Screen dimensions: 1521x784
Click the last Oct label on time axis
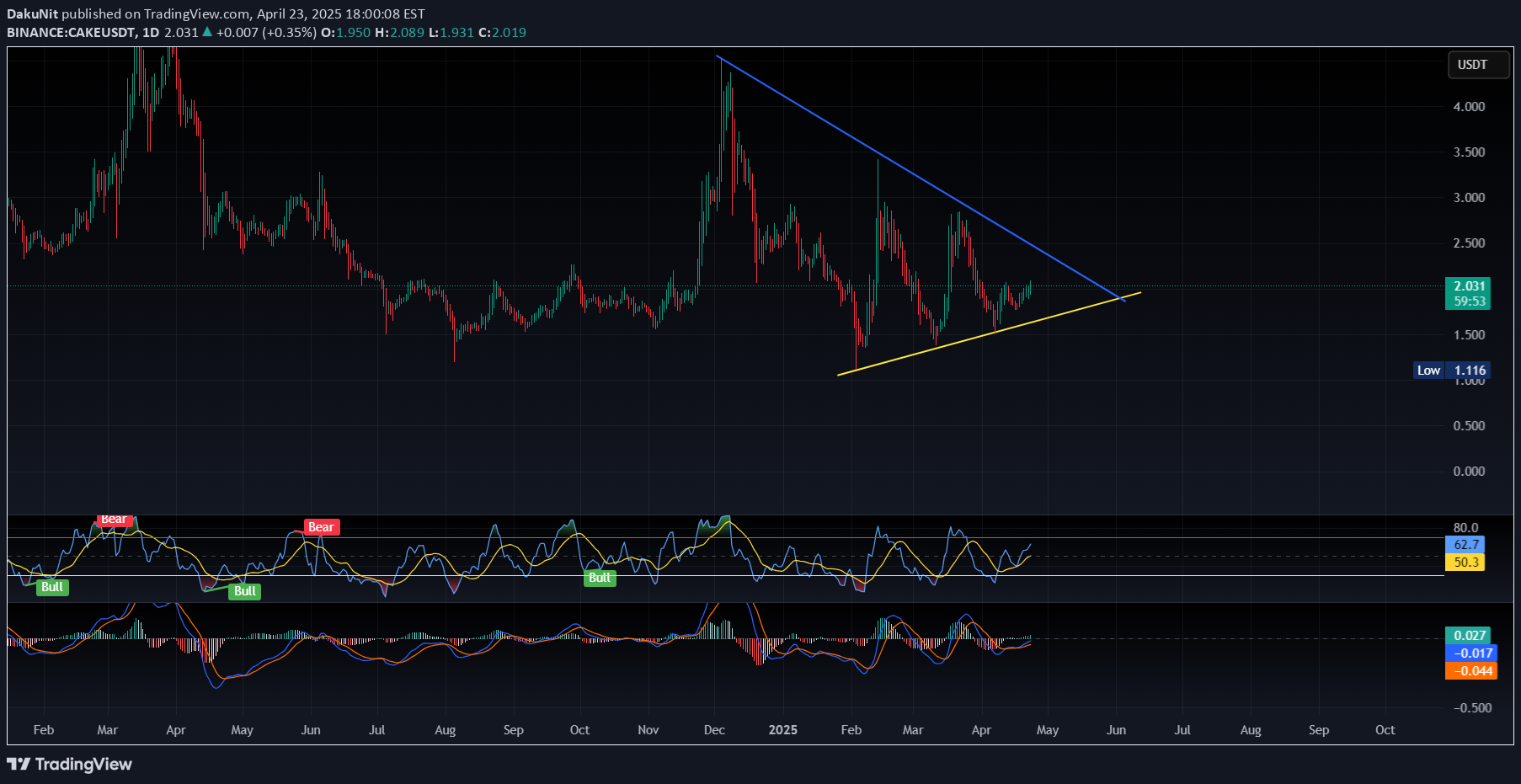click(1385, 730)
